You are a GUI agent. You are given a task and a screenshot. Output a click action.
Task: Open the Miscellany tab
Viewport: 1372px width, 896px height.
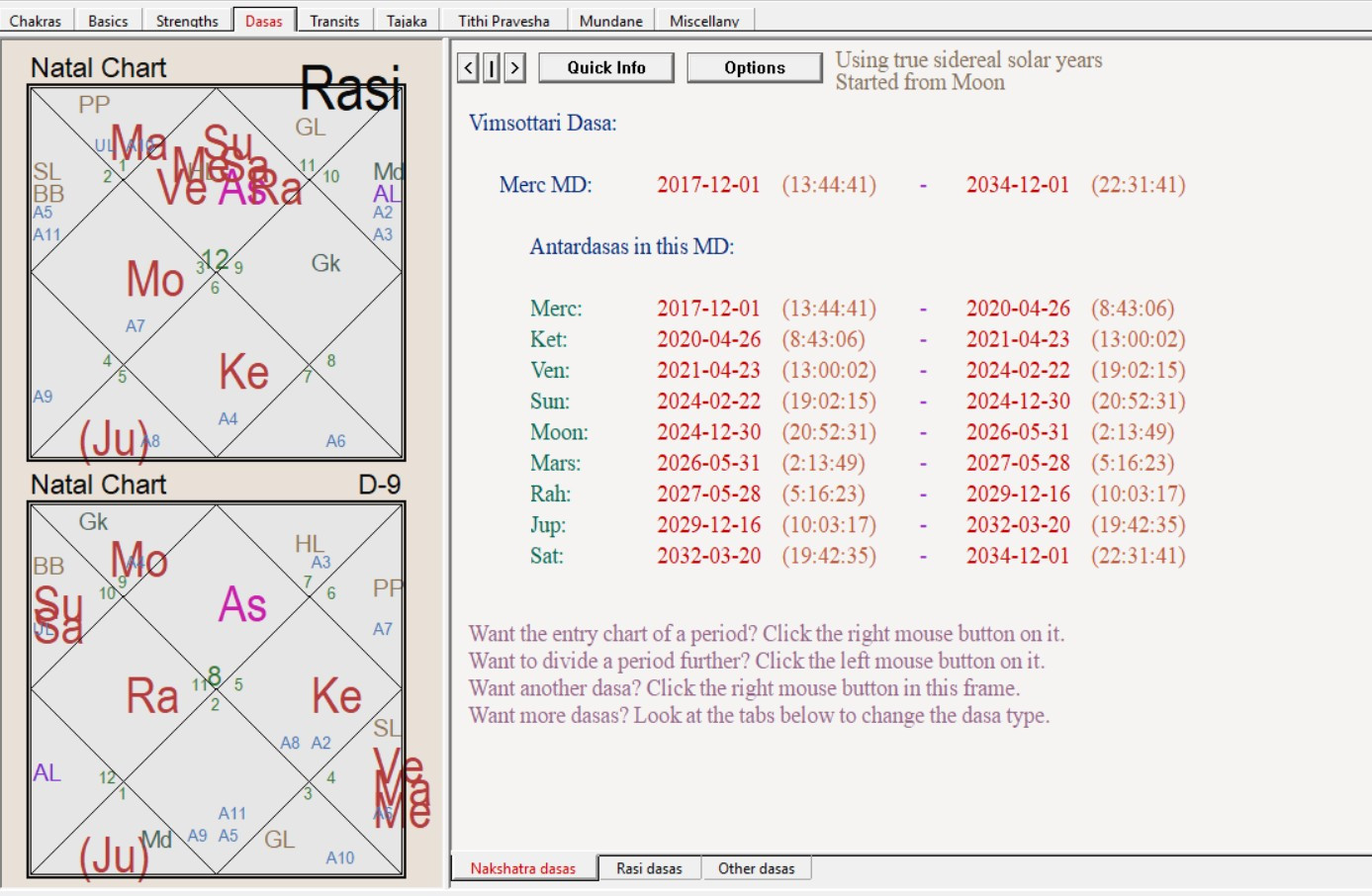coord(704,20)
